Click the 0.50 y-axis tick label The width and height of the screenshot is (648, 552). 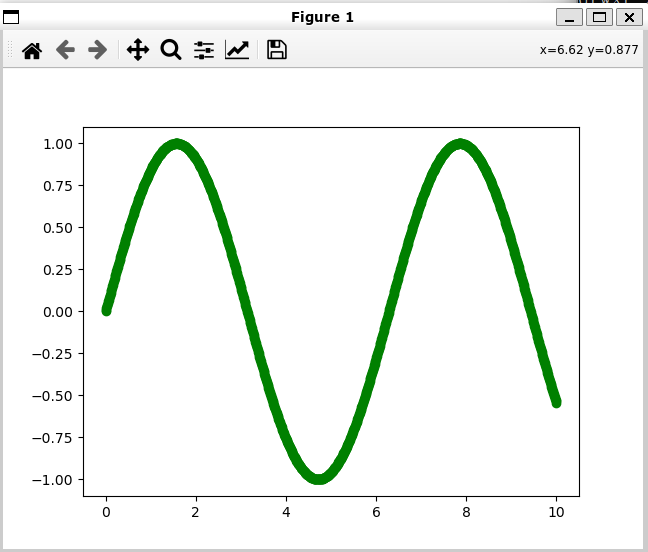coord(58,228)
